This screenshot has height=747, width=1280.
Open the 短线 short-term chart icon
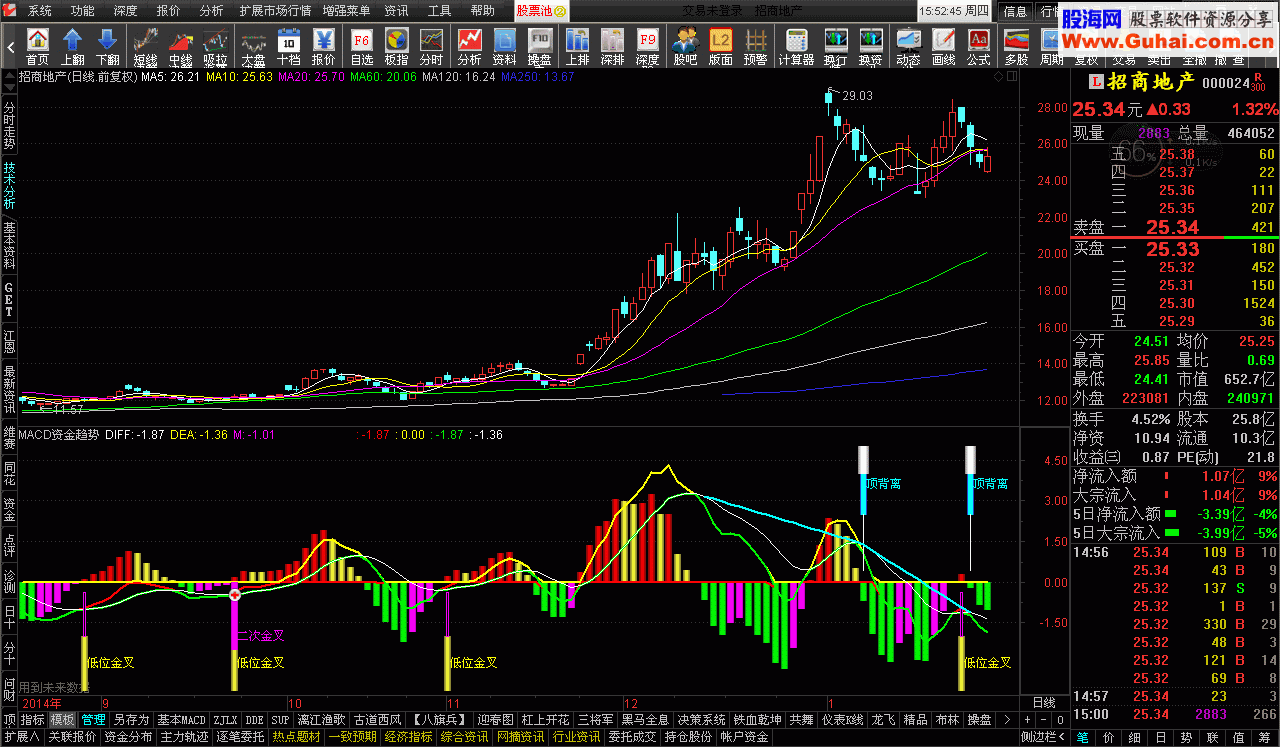click(145, 46)
